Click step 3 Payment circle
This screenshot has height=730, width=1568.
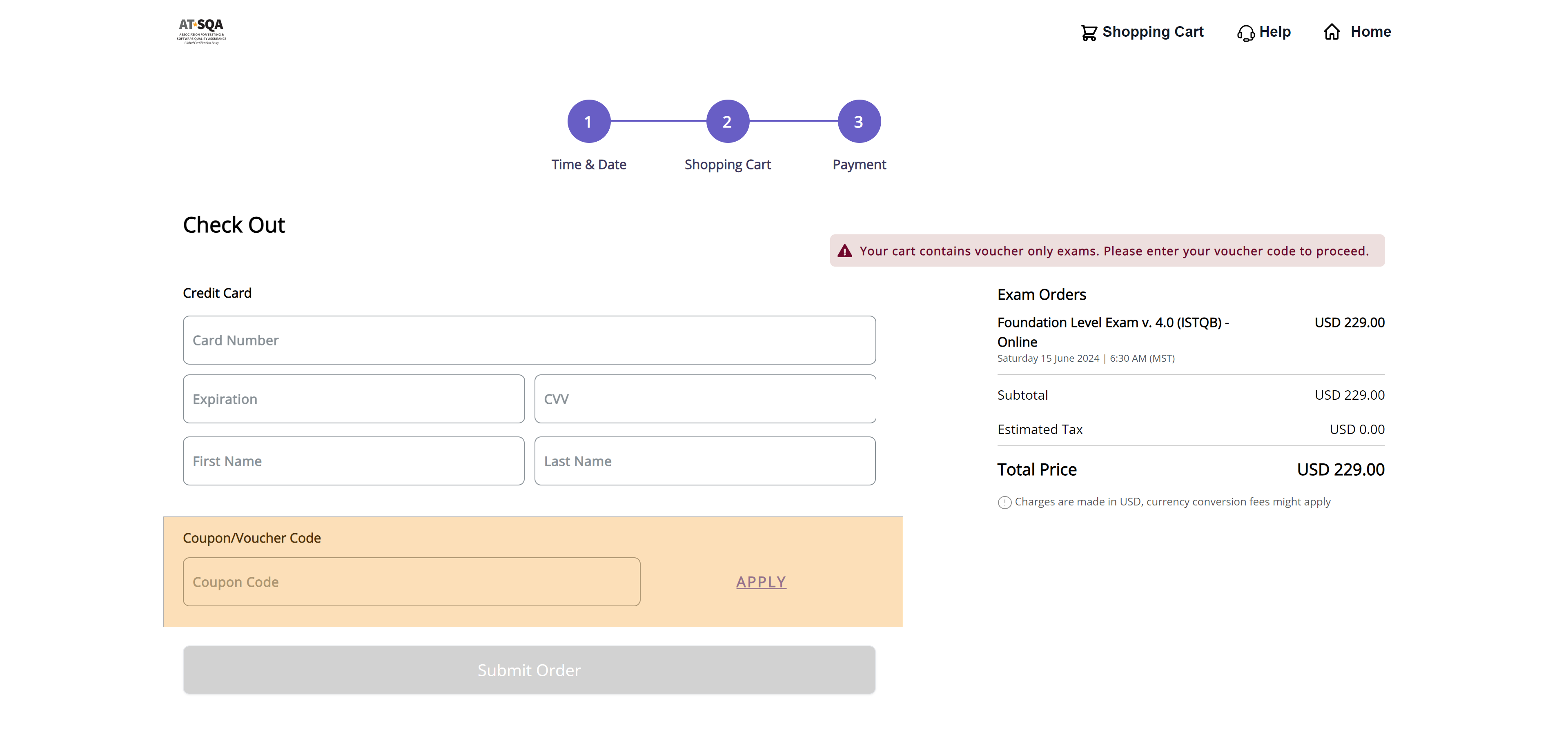[858, 121]
